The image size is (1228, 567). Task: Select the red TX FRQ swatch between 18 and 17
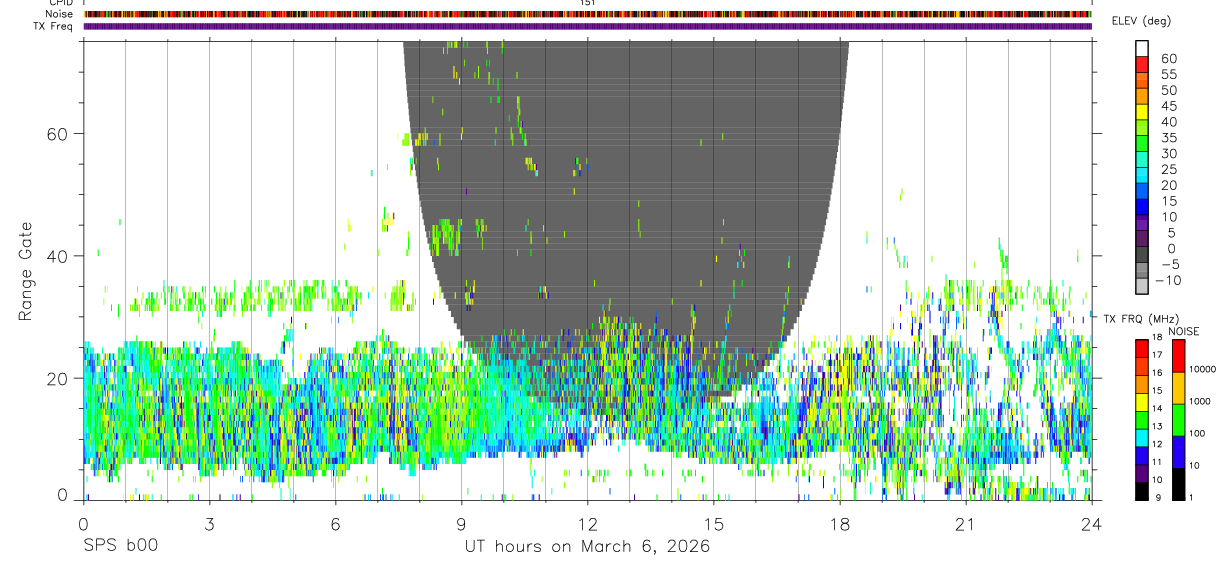coord(1142,348)
